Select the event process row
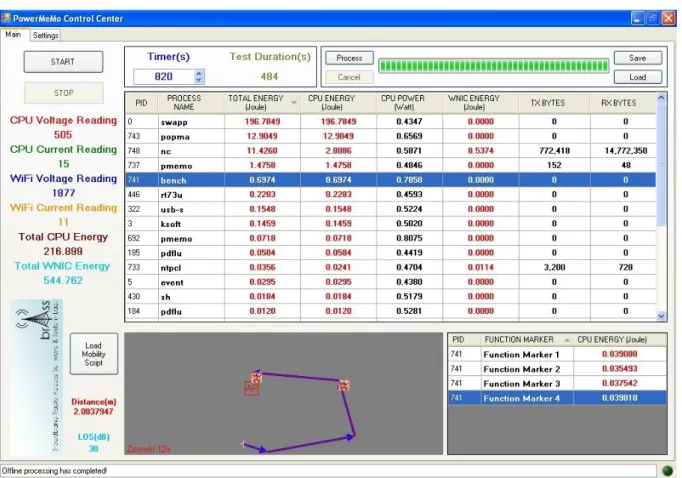 [x=391, y=282]
